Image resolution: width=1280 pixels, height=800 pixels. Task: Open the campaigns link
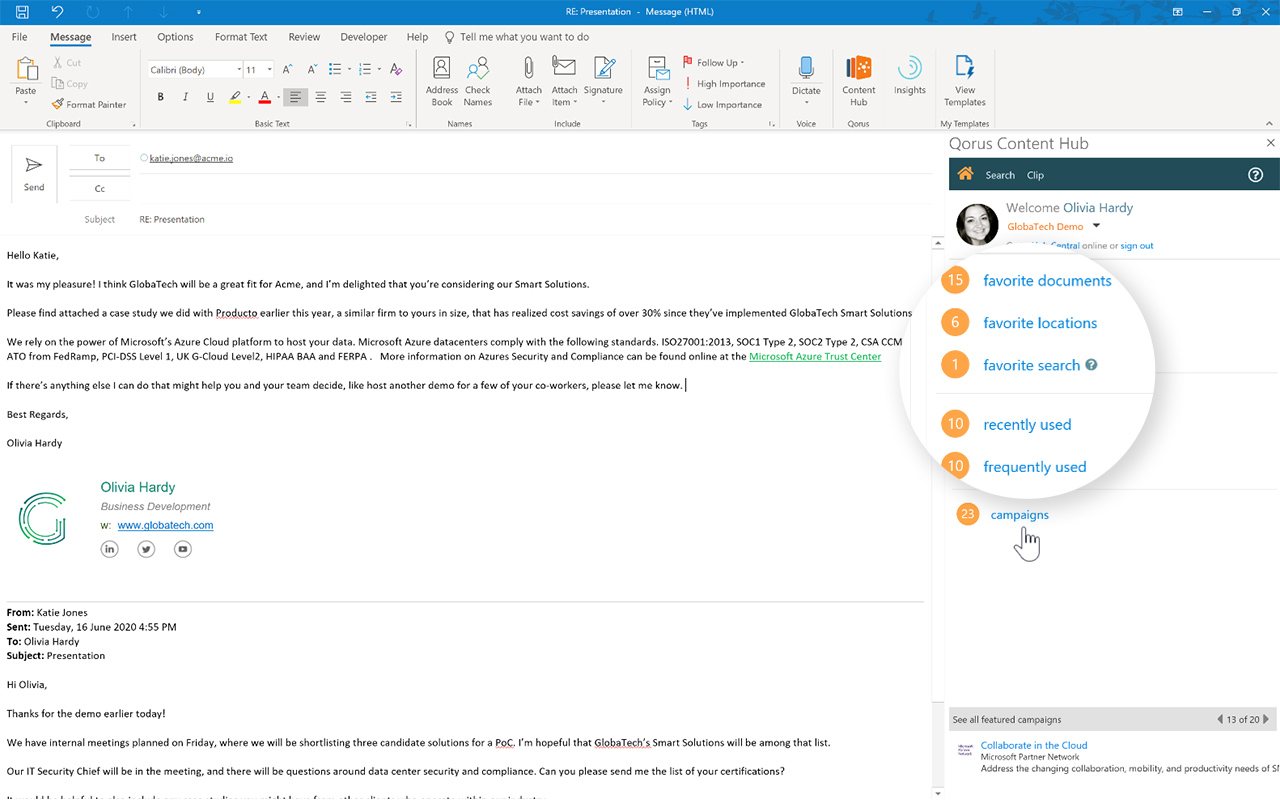tap(1019, 515)
